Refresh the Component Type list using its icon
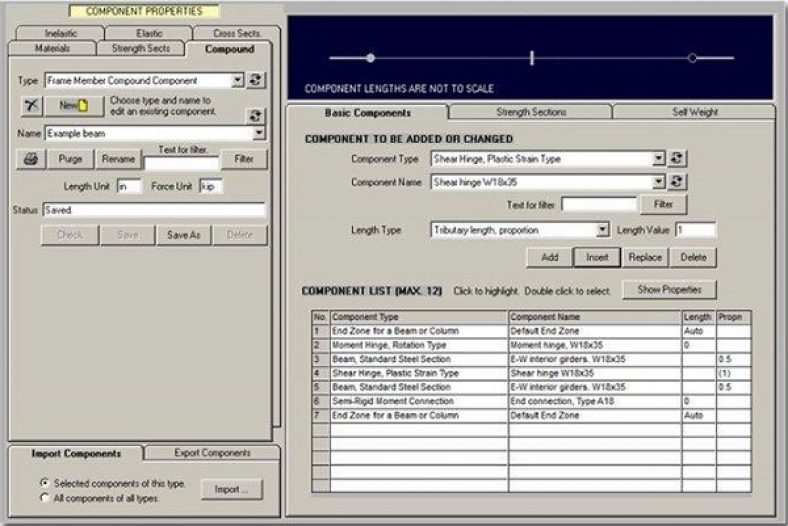 pyautogui.click(x=677, y=158)
